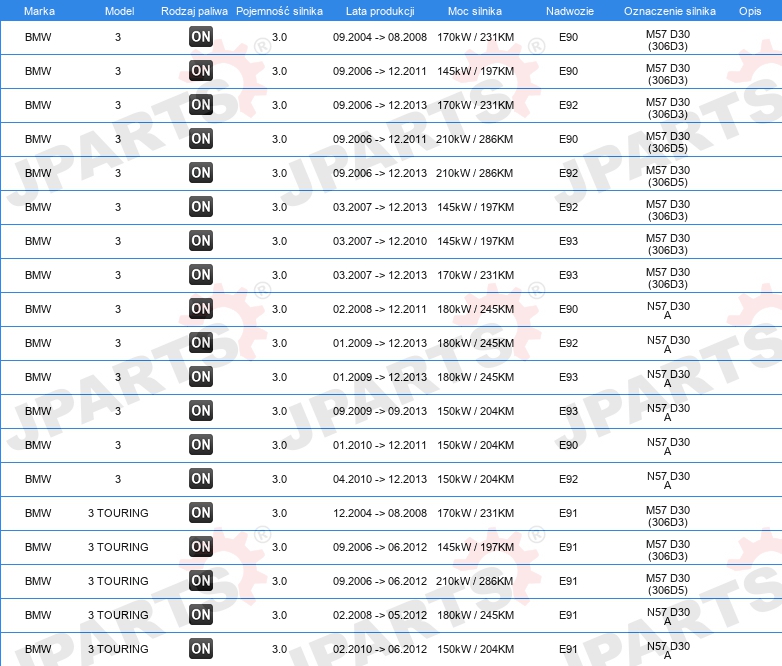Click the Rodzaj paliwa column header
Viewport: 782px width, 666px height.
point(194,11)
